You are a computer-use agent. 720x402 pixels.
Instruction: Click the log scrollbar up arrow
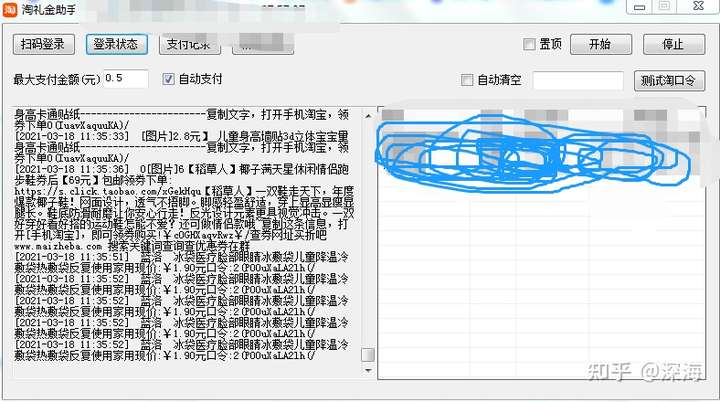point(368,116)
